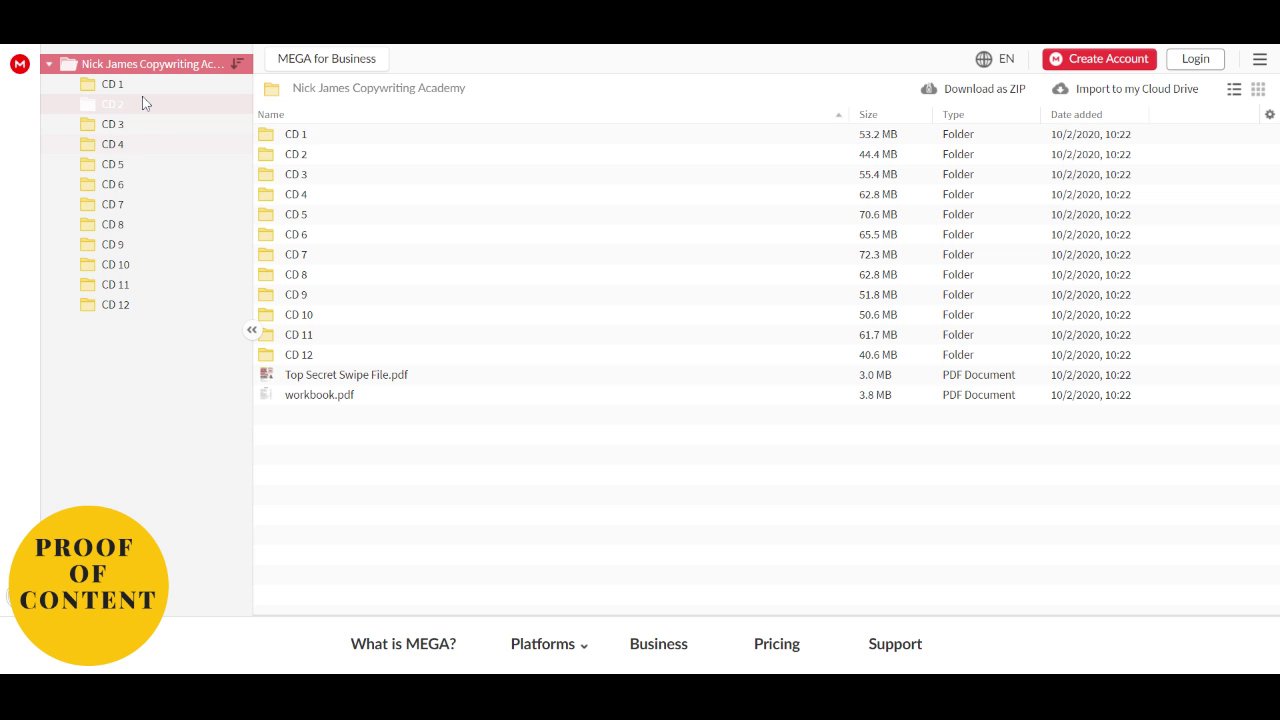Click CD 10 folder icon in sidebar tree
This screenshot has width=1280, height=720.
(x=88, y=264)
